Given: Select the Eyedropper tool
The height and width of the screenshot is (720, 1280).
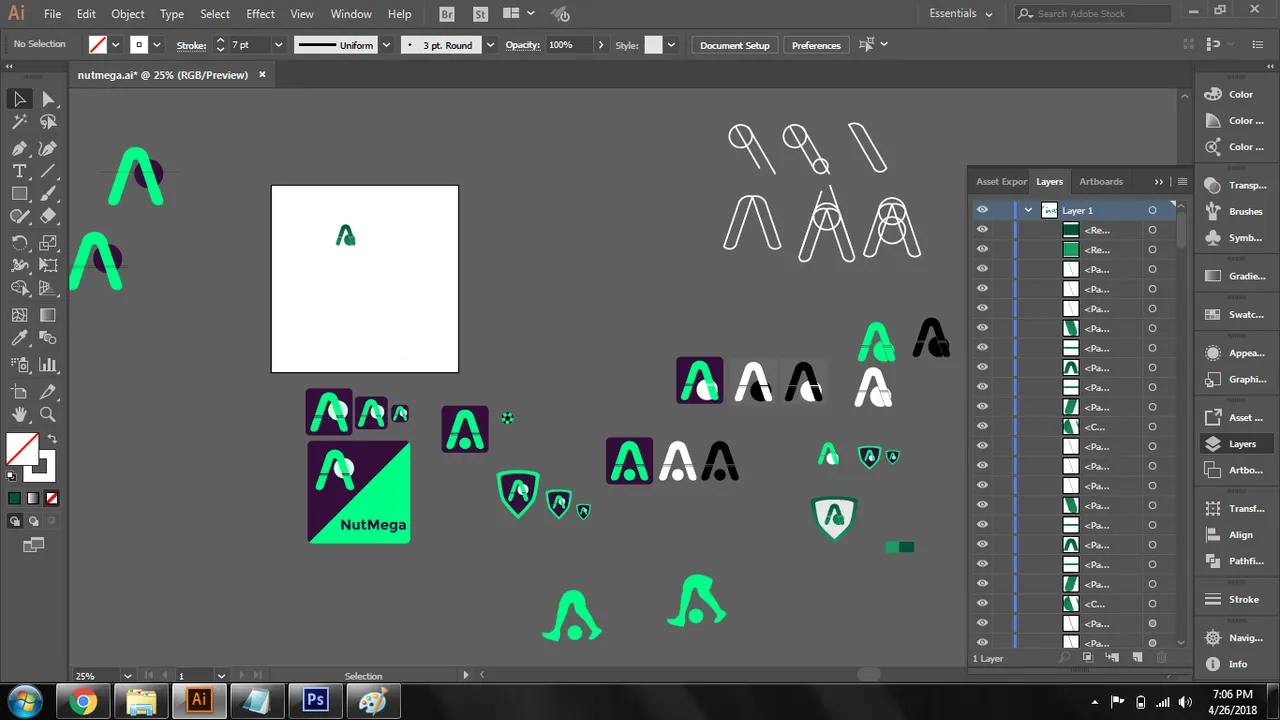Looking at the screenshot, I should point(19,339).
